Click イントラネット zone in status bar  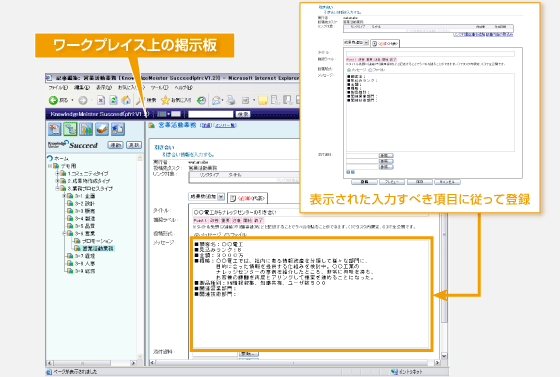pos(407,372)
